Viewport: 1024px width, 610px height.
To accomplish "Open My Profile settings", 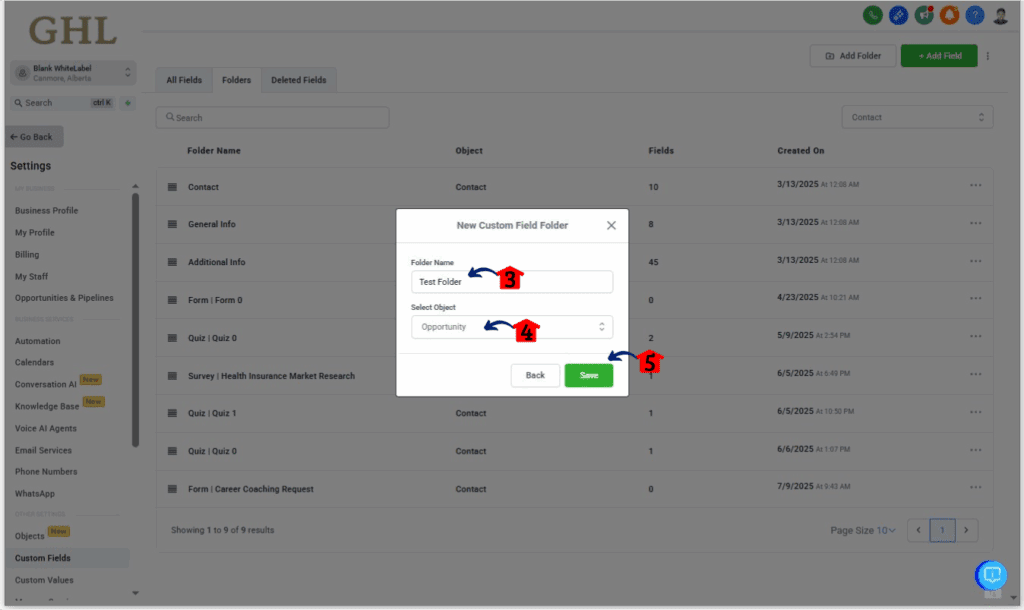I will [35, 233].
